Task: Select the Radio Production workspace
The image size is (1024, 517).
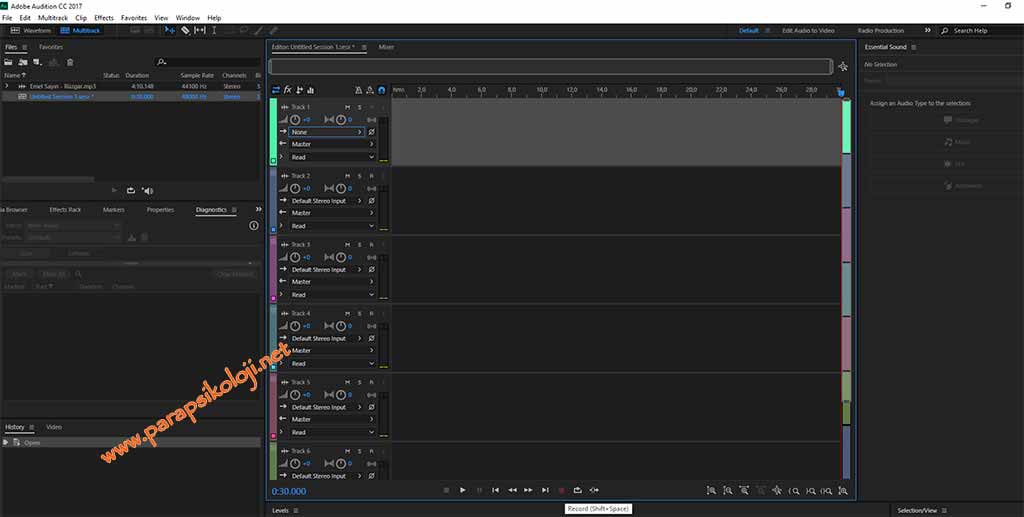Action: click(x=880, y=31)
